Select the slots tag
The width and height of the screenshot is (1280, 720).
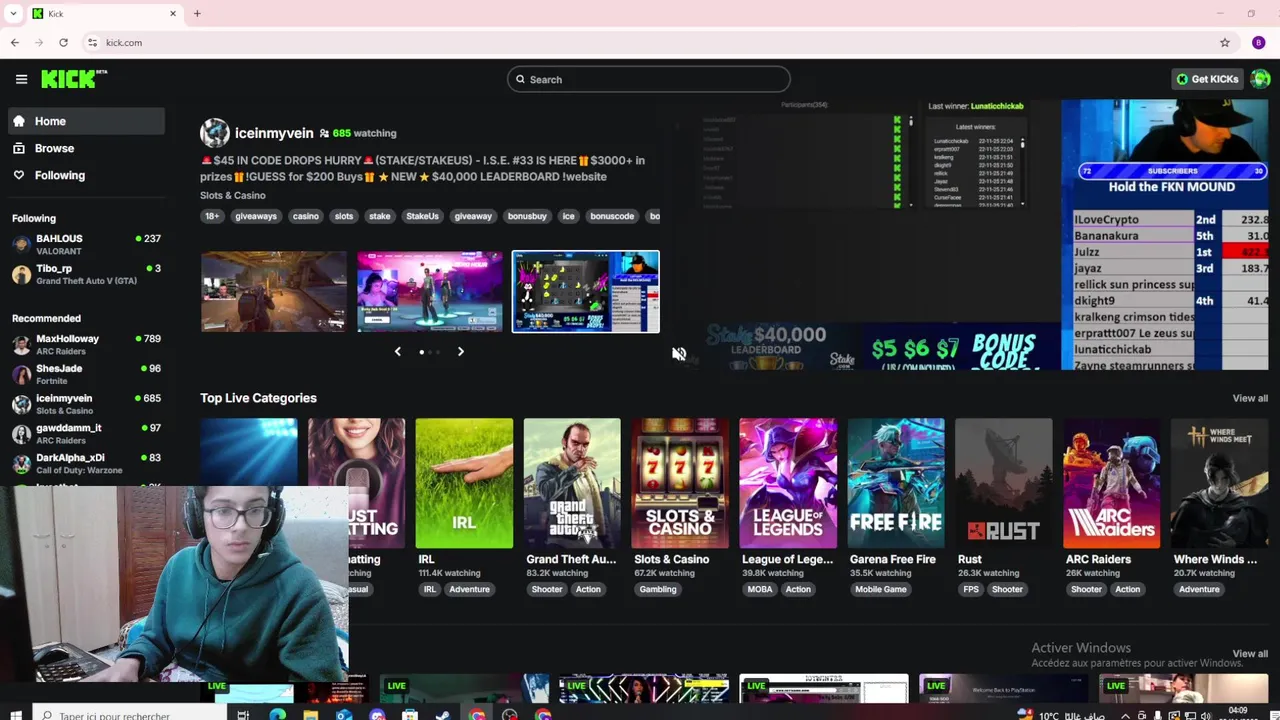(x=344, y=216)
